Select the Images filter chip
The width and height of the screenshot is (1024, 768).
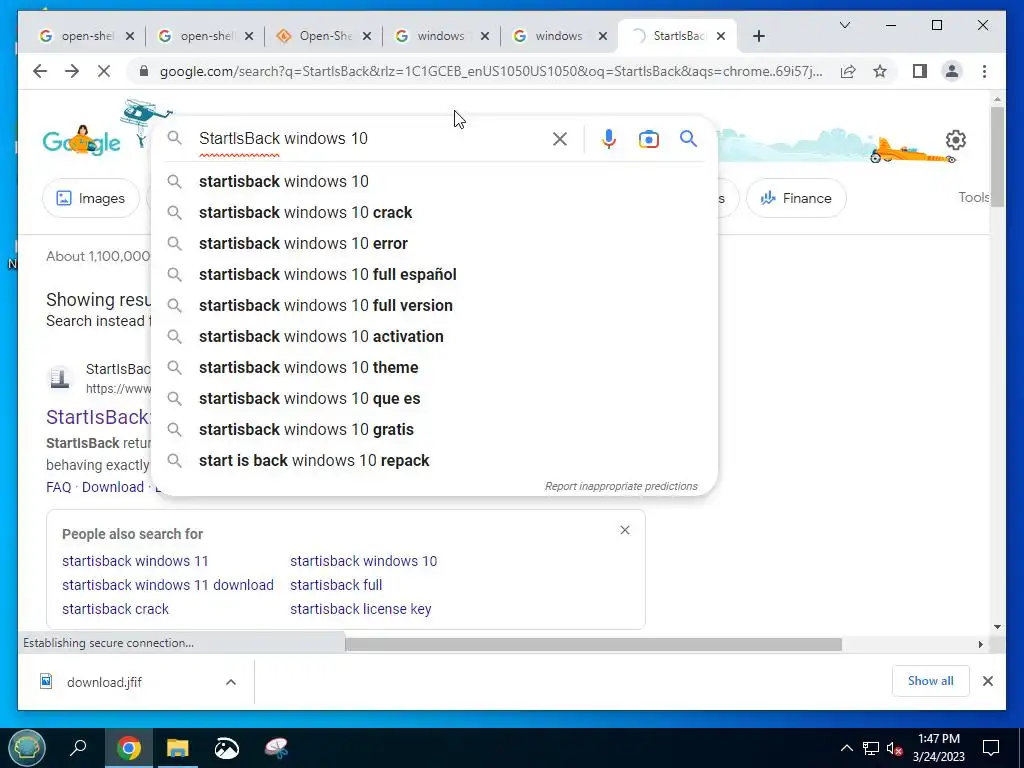pyautogui.click(x=91, y=198)
